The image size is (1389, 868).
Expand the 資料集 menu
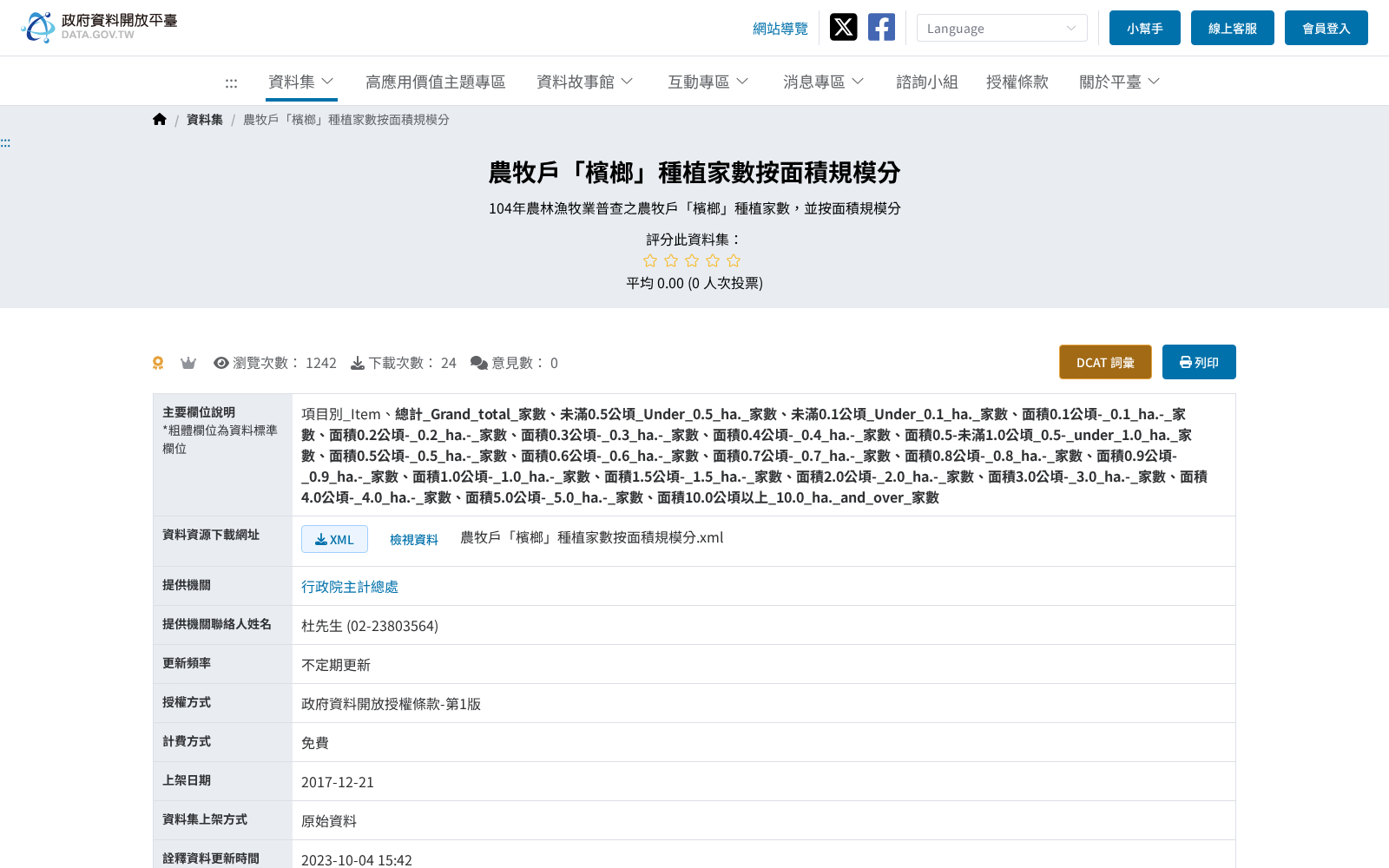pos(301,82)
